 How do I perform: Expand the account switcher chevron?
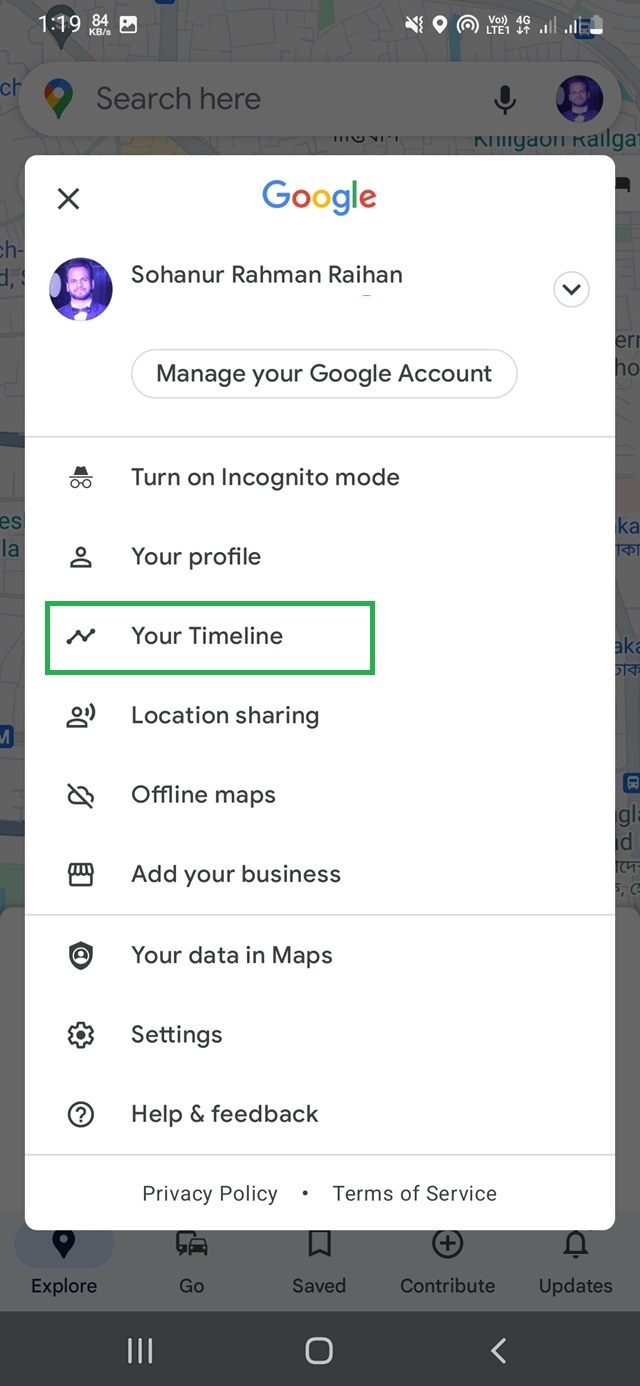[571, 290]
